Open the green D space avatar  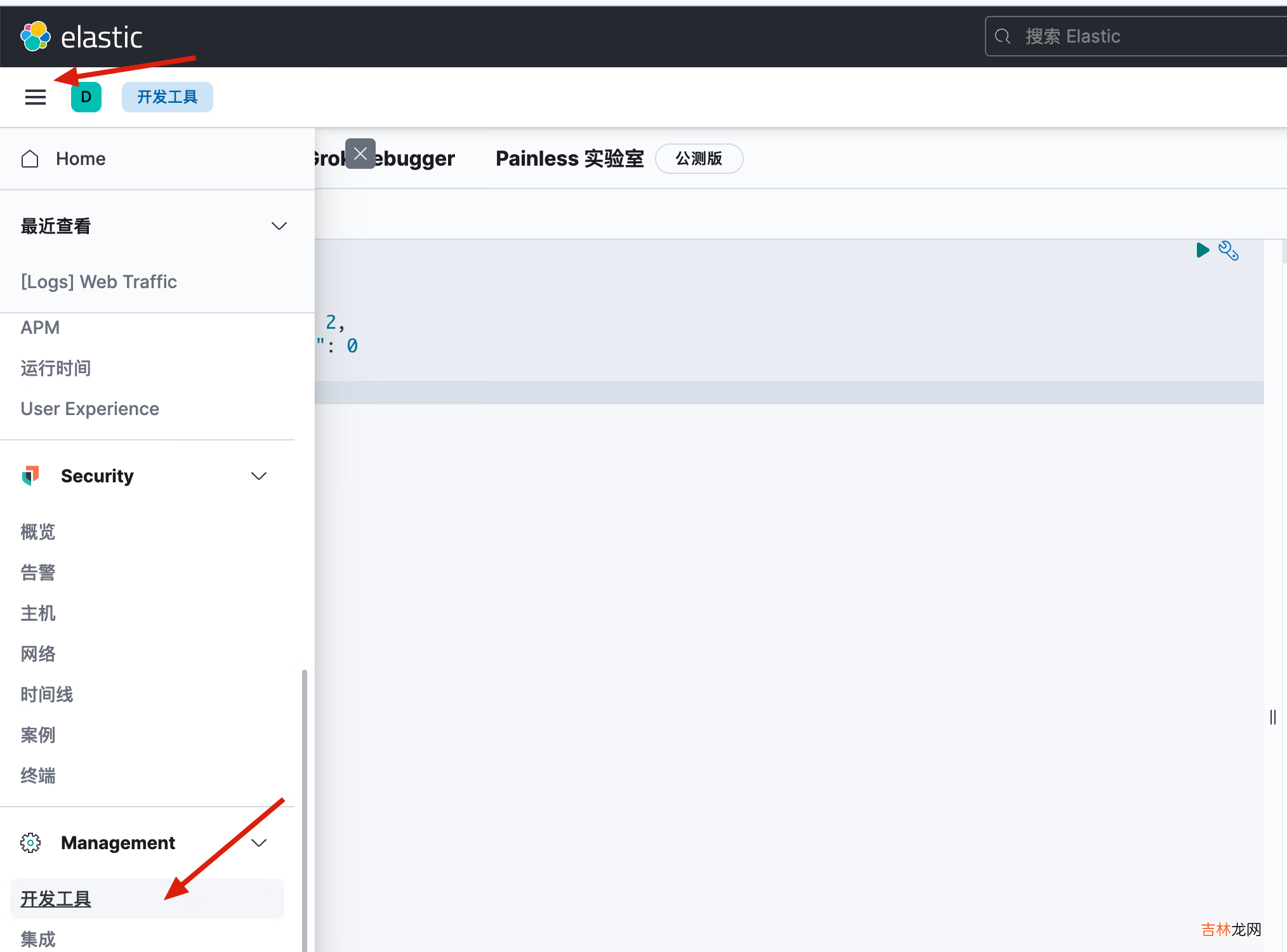coord(86,97)
